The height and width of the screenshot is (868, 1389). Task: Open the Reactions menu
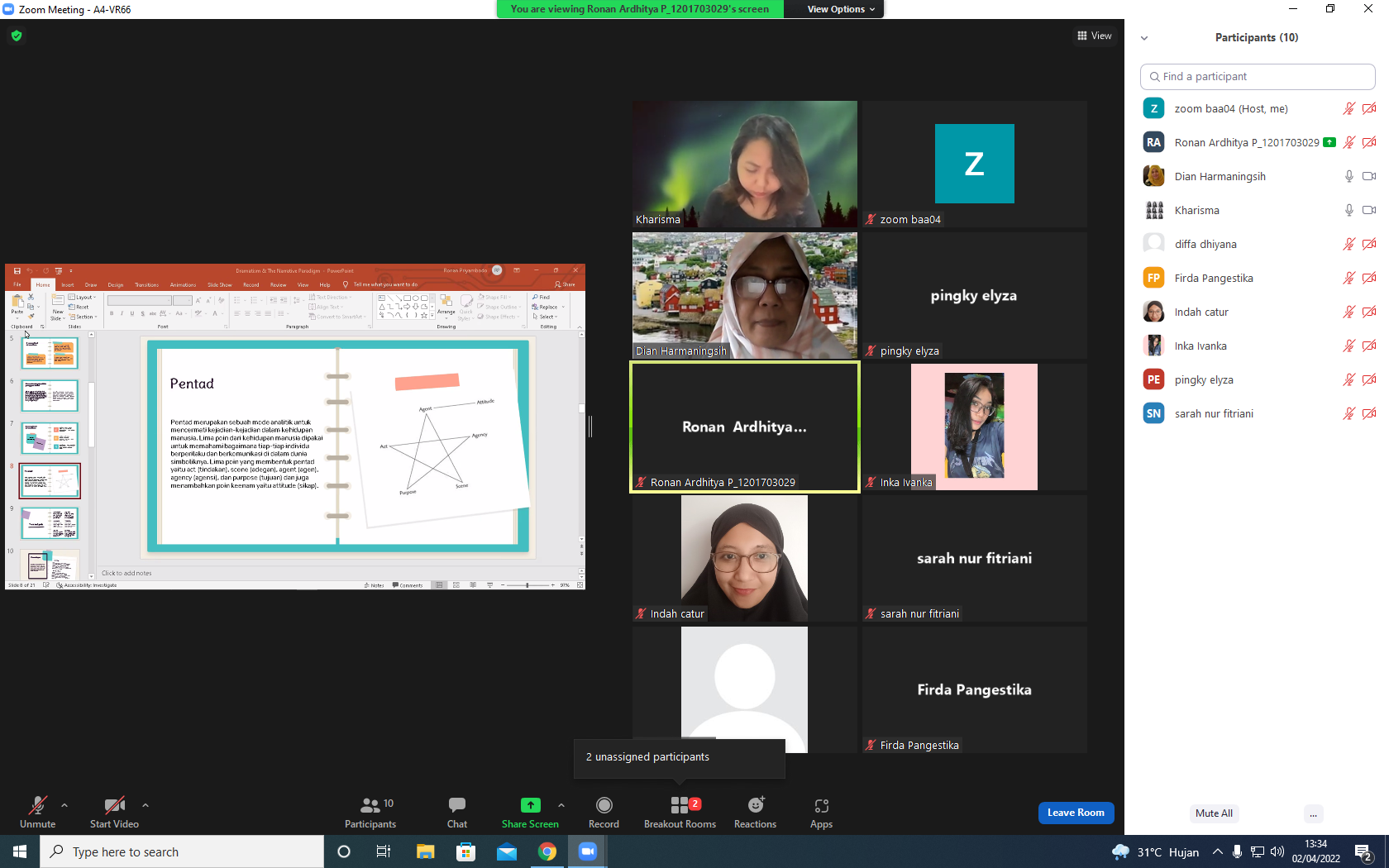(x=755, y=811)
